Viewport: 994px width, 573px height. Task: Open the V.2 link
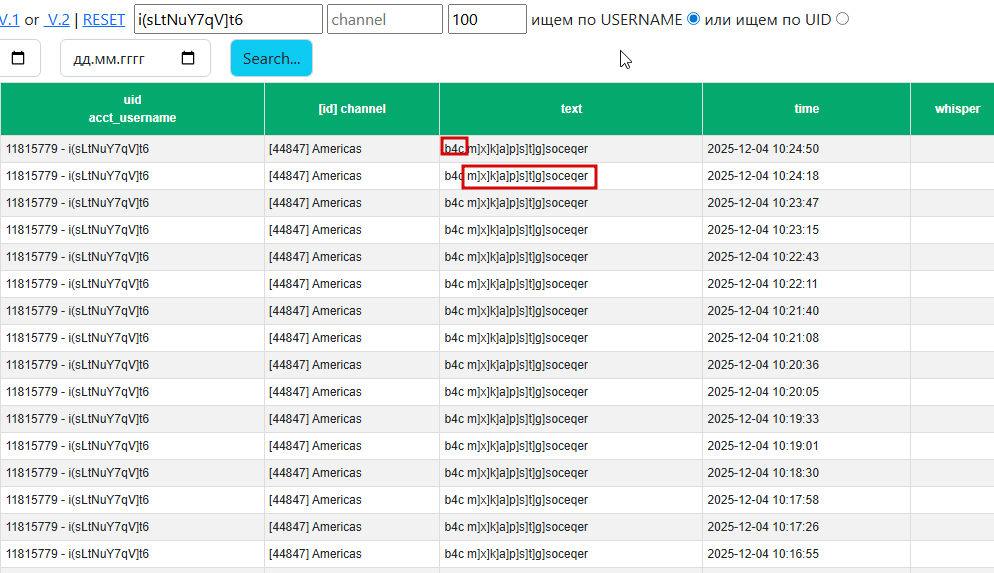pos(57,20)
